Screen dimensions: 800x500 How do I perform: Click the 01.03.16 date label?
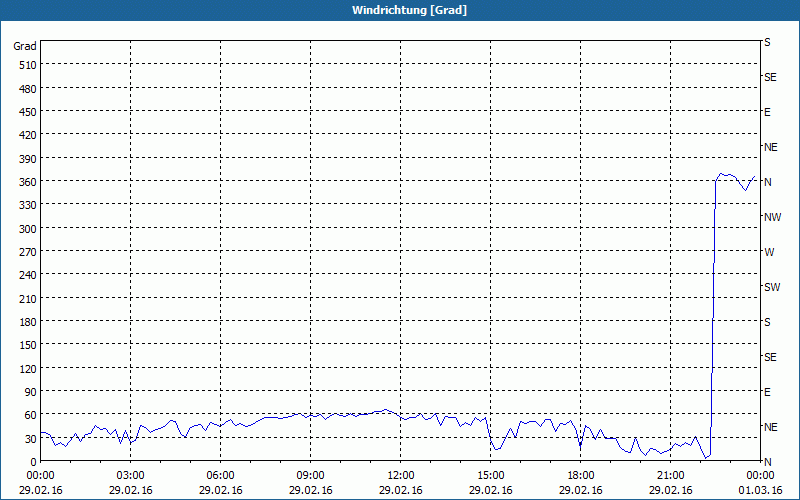[x=760, y=490]
